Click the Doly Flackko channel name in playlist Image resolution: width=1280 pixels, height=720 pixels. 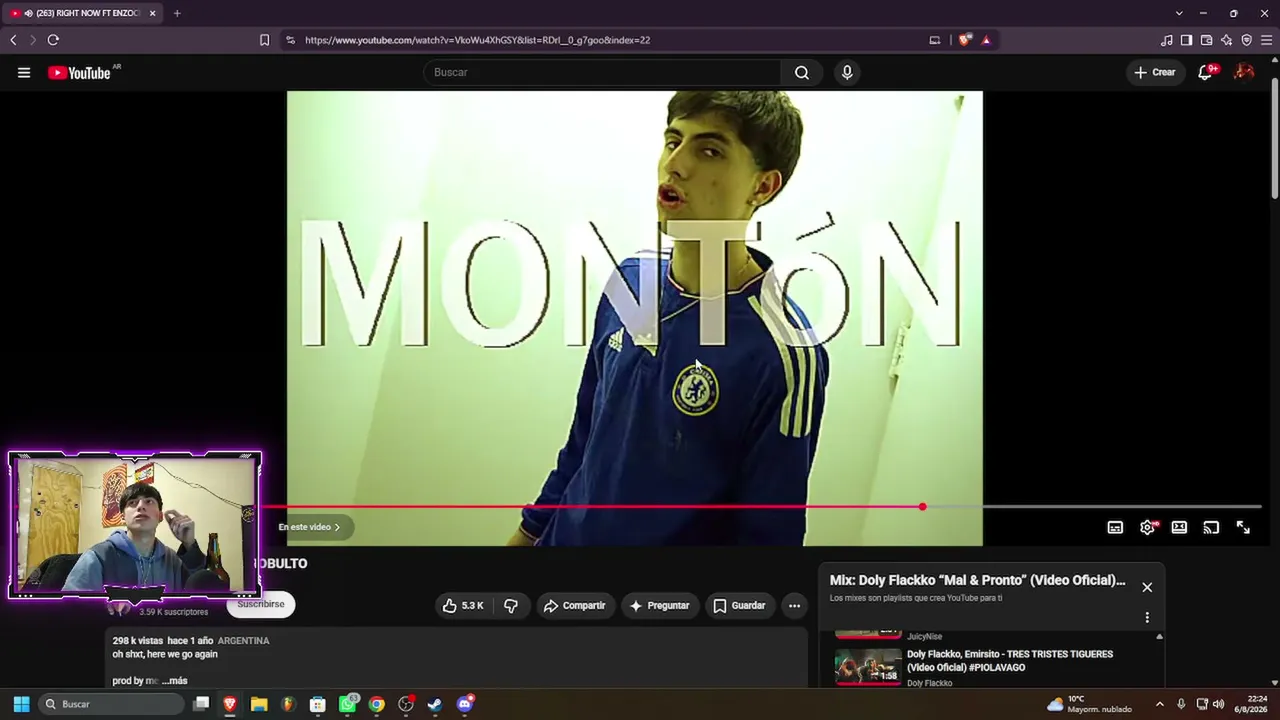[929, 683]
